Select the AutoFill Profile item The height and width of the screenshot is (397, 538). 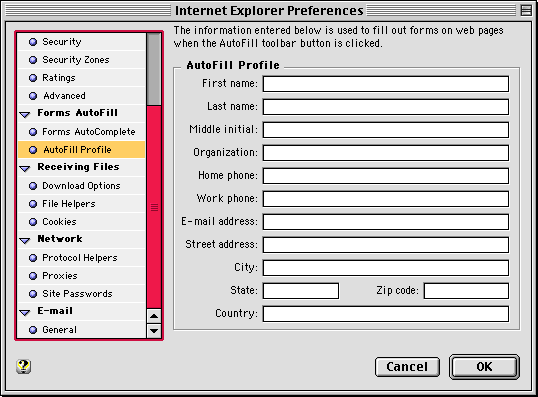(82, 150)
